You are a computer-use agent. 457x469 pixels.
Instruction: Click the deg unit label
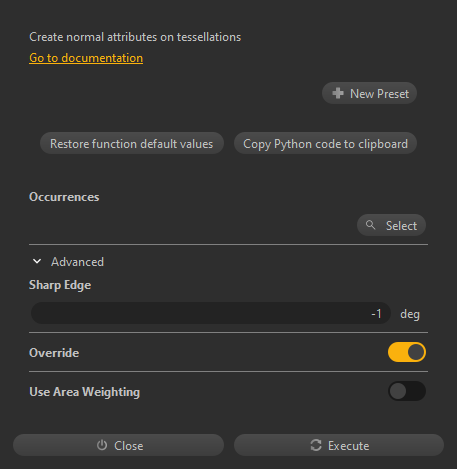pos(410,314)
